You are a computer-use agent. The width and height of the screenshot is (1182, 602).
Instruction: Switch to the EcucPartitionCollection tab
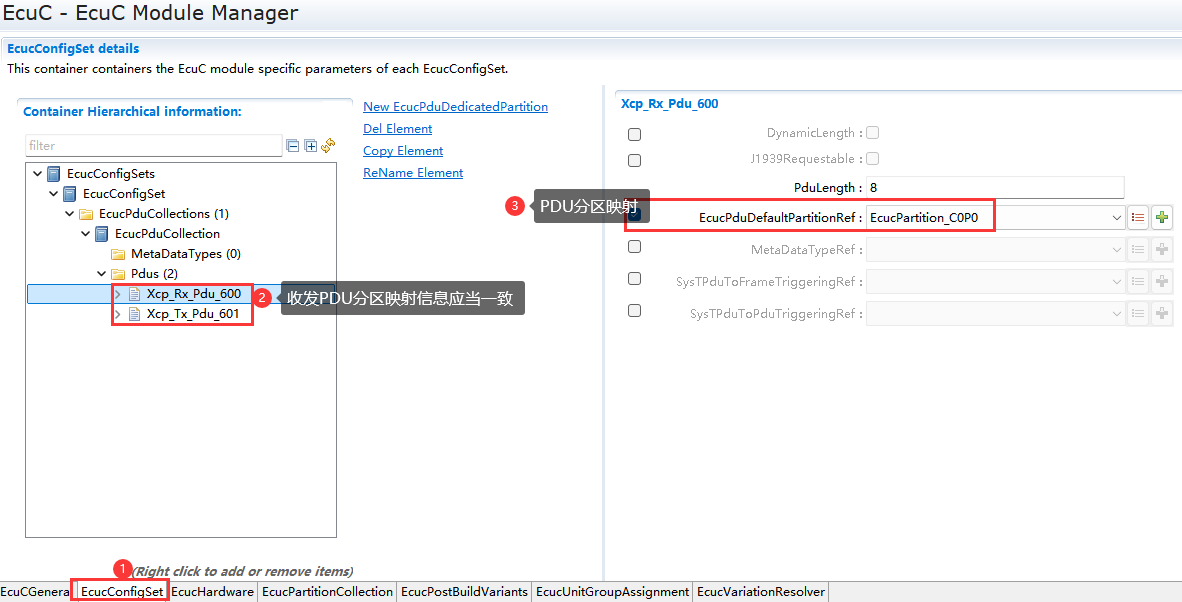coord(326,592)
